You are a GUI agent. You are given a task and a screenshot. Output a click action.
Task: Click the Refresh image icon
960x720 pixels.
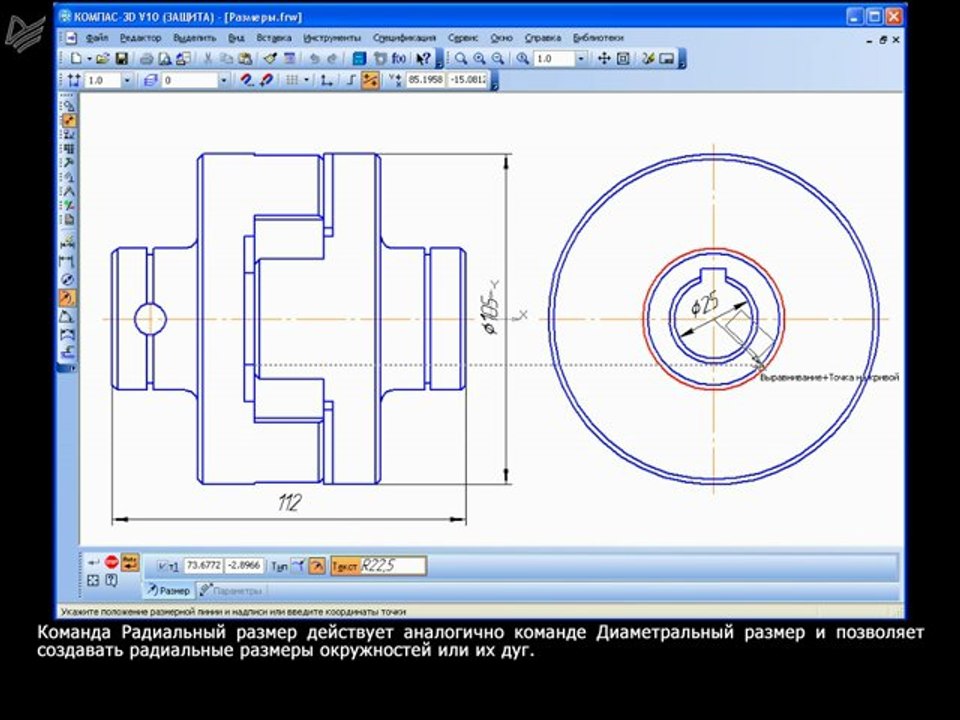click(648, 59)
